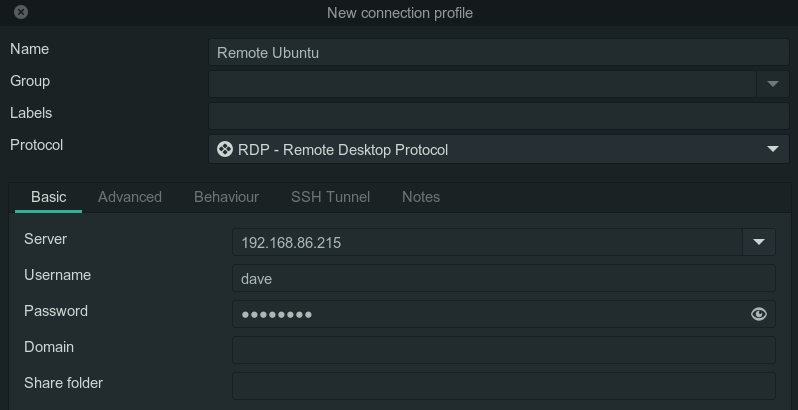This screenshot has width=798, height=410.
Task: Switch to the Basic tab
Action: pyautogui.click(x=48, y=197)
